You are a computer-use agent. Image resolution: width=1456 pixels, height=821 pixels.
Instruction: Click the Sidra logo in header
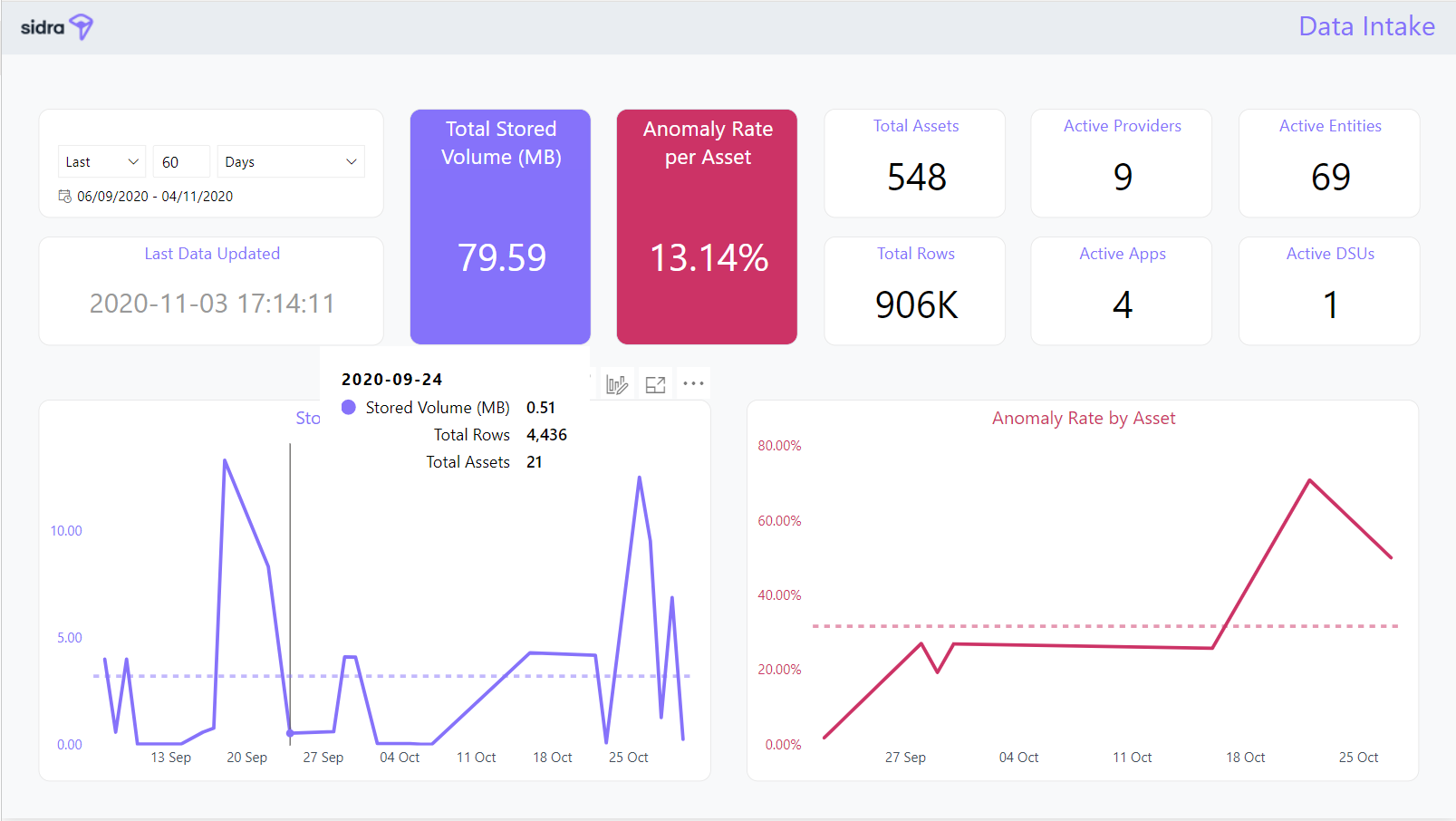click(56, 27)
